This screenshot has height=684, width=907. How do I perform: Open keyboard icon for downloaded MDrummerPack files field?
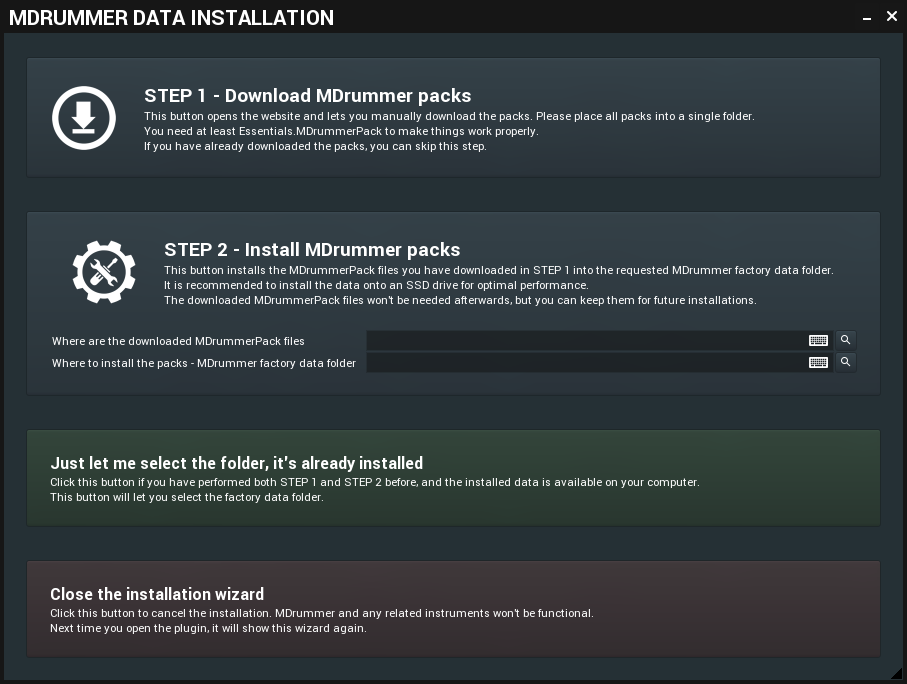coord(818,340)
